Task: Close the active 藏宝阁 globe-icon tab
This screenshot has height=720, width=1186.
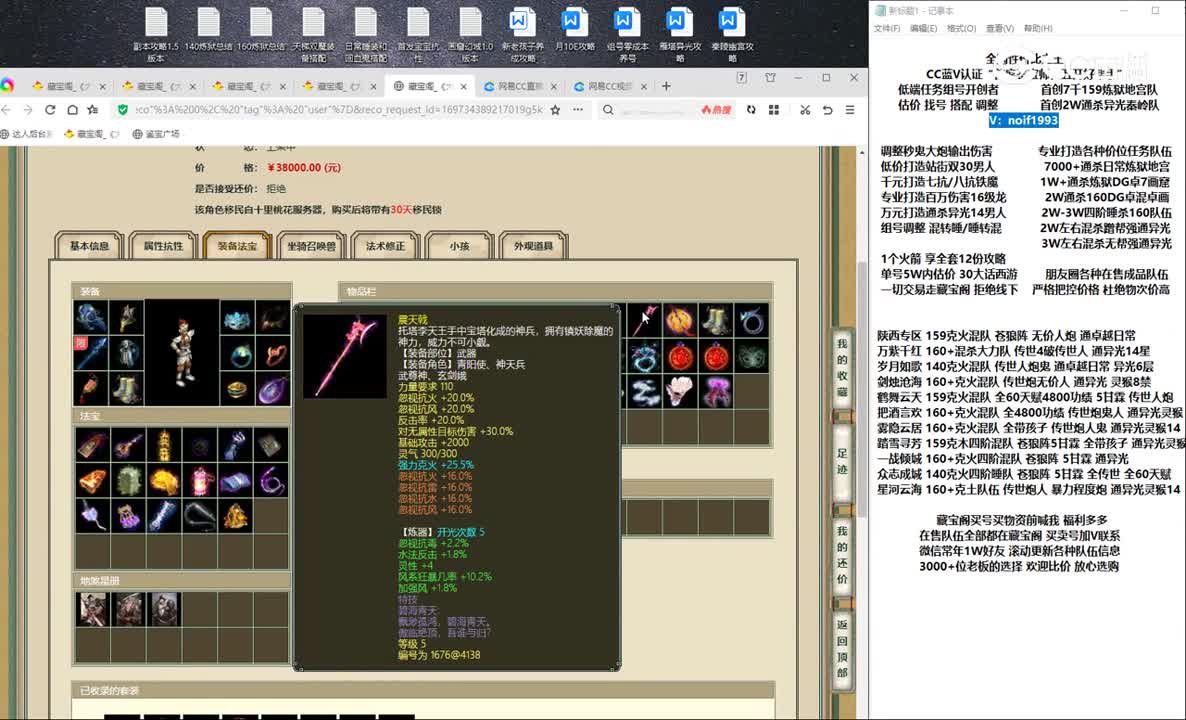Action: point(462,86)
